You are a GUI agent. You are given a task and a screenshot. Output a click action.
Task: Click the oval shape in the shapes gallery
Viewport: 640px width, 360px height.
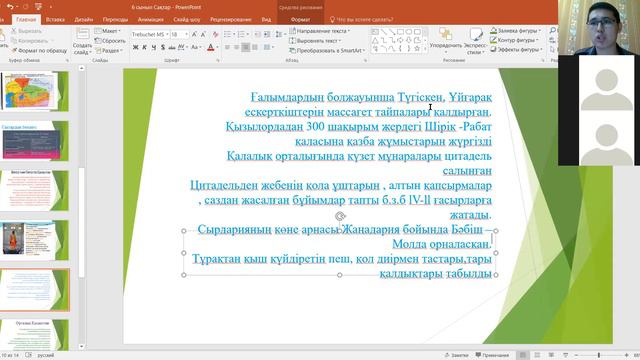click(x=409, y=31)
